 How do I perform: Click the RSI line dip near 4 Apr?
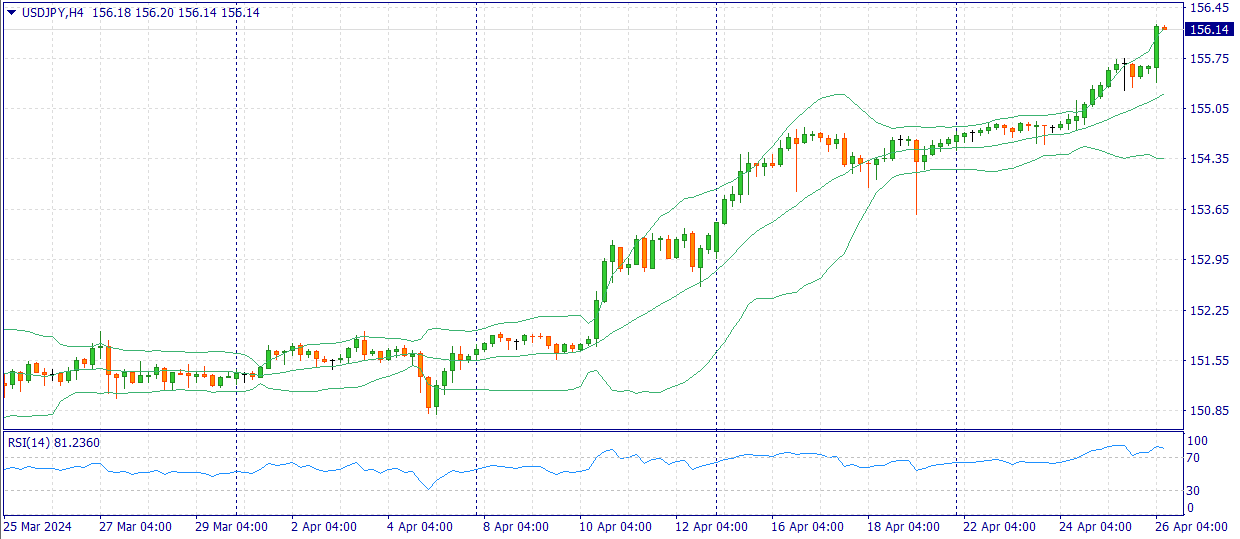click(429, 488)
